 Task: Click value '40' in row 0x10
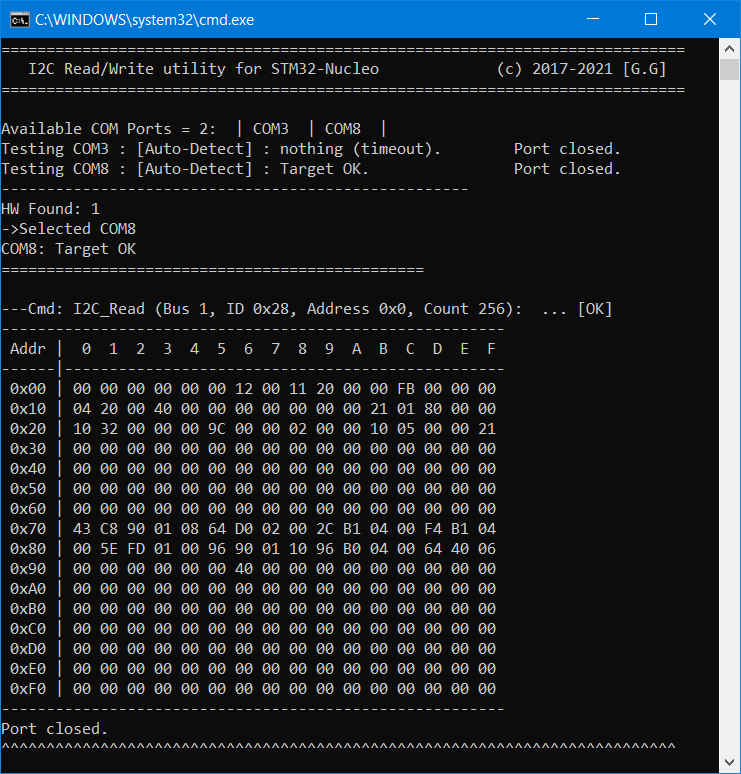(163, 409)
